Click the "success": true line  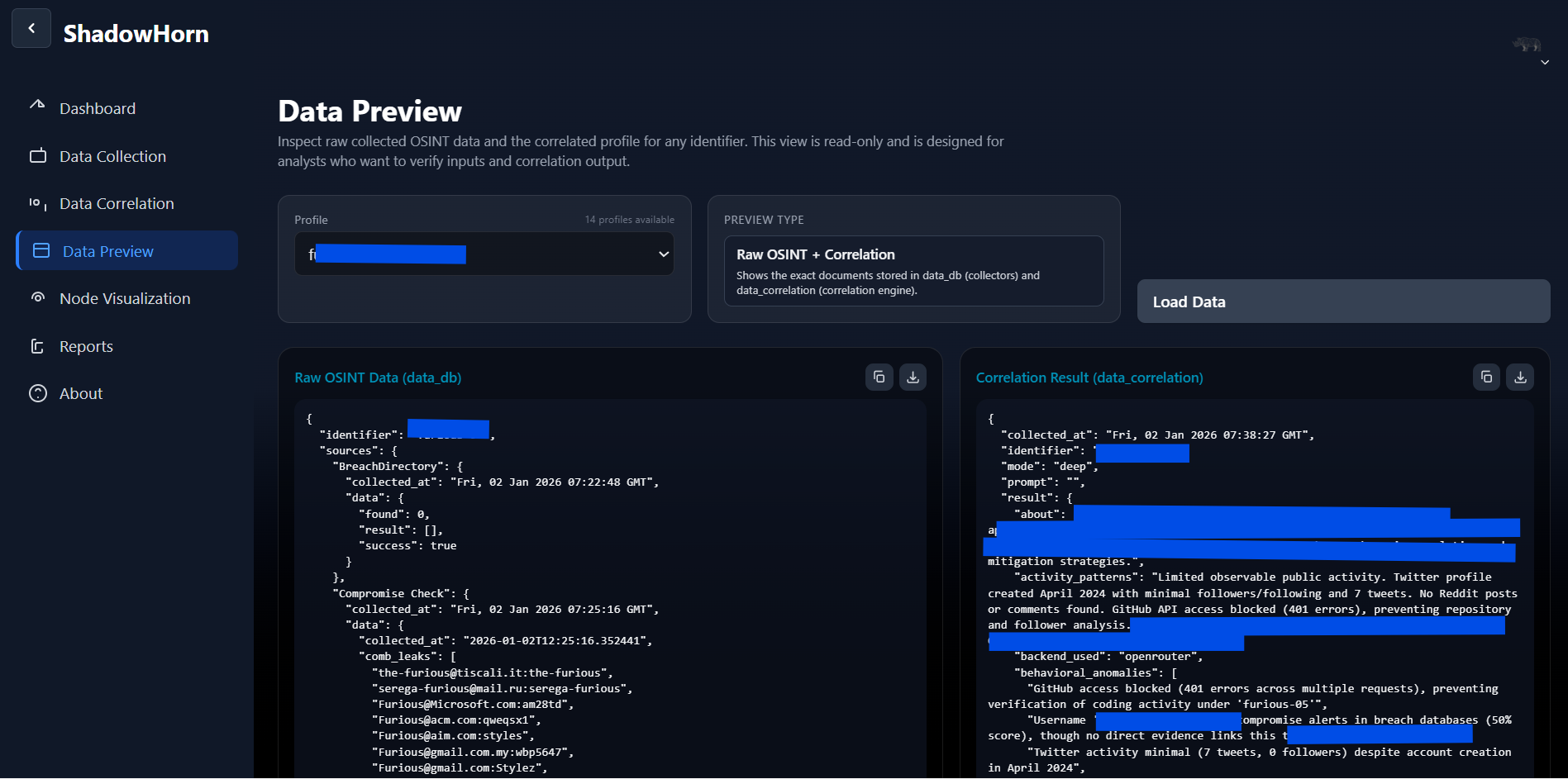[407, 546]
